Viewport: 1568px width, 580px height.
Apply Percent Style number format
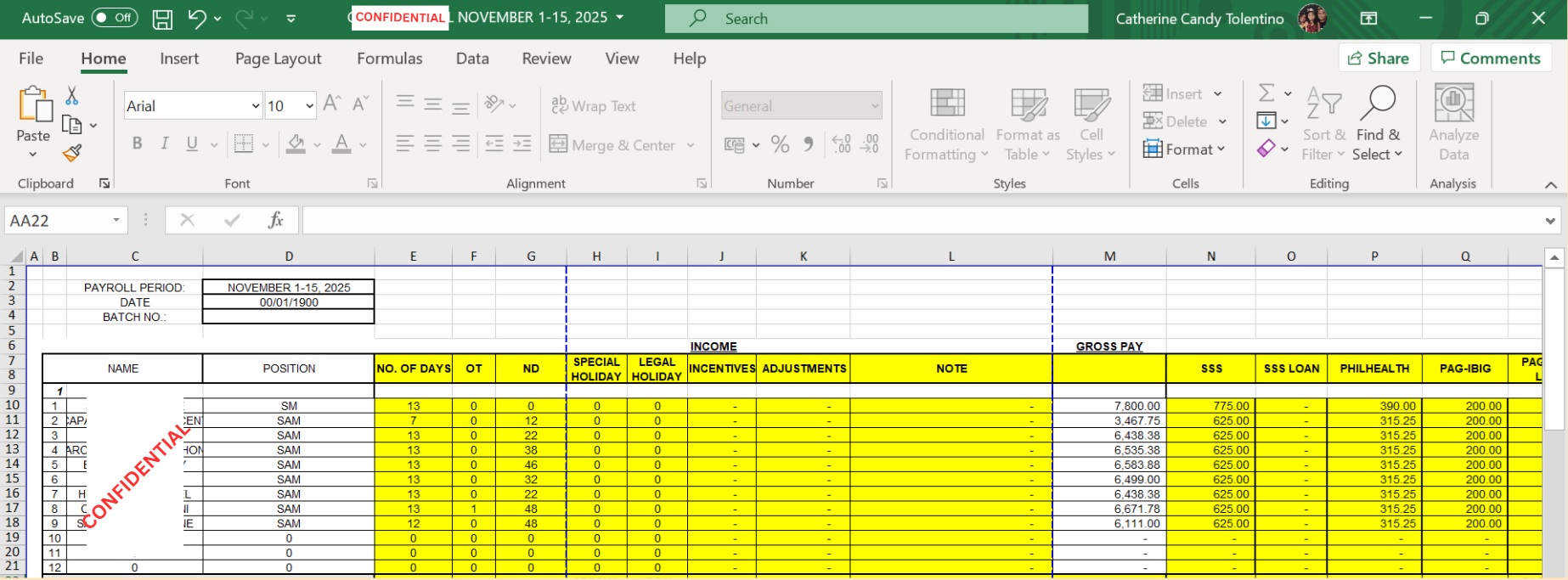pos(780,145)
